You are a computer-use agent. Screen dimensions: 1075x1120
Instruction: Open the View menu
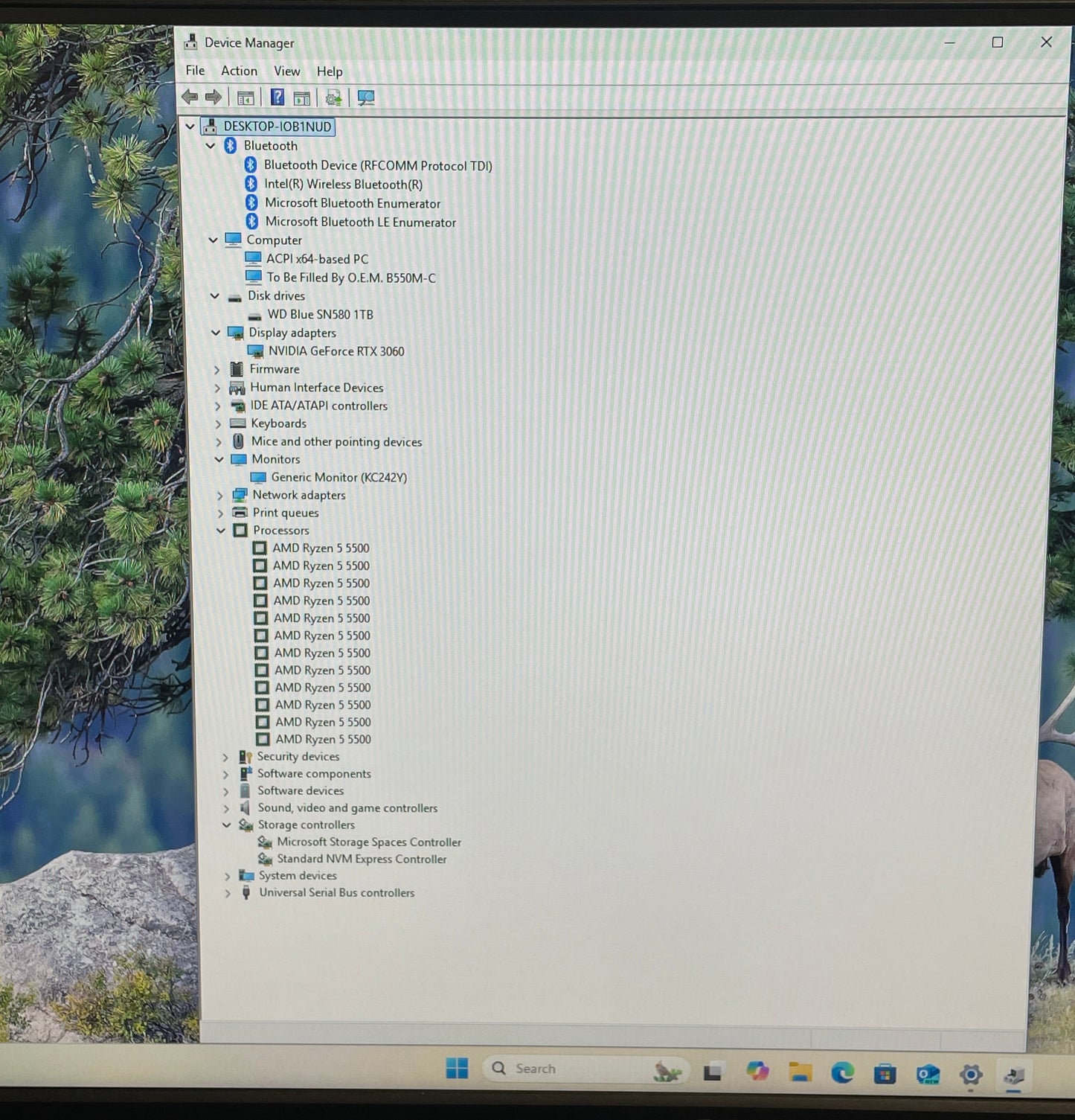[x=286, y=71]
